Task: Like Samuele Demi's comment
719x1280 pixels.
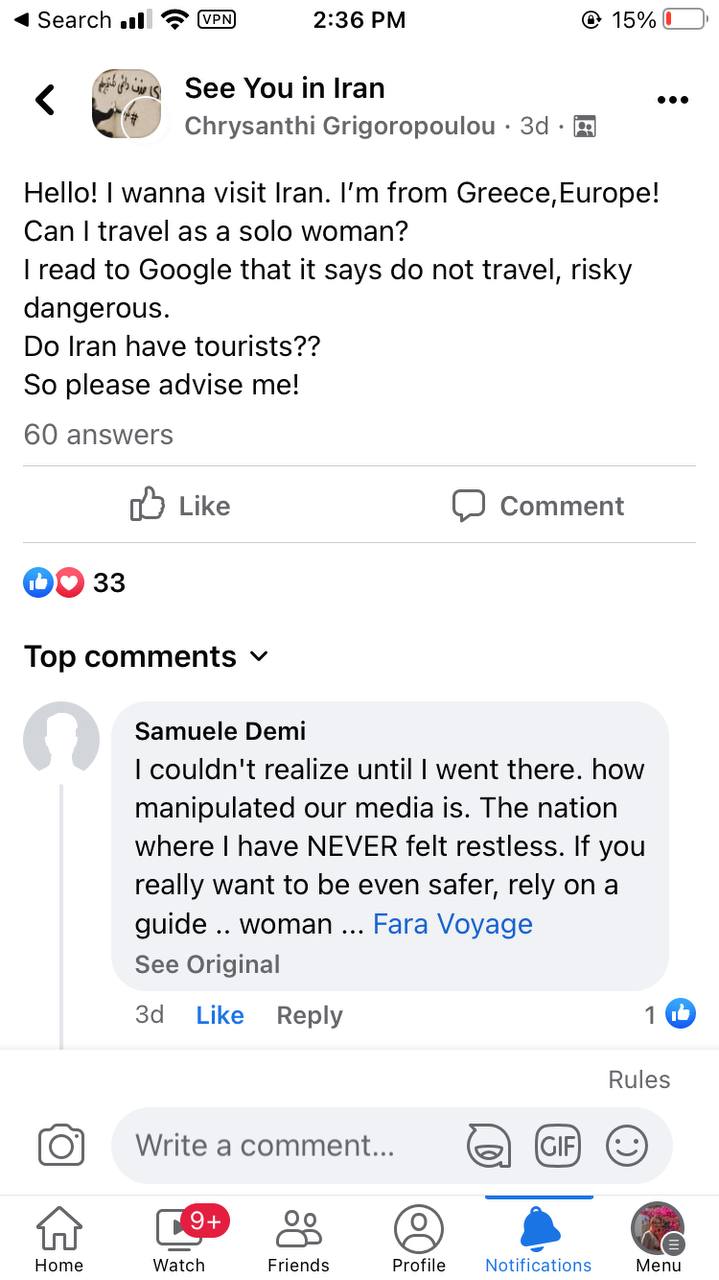Action: tap(220, 1015)
